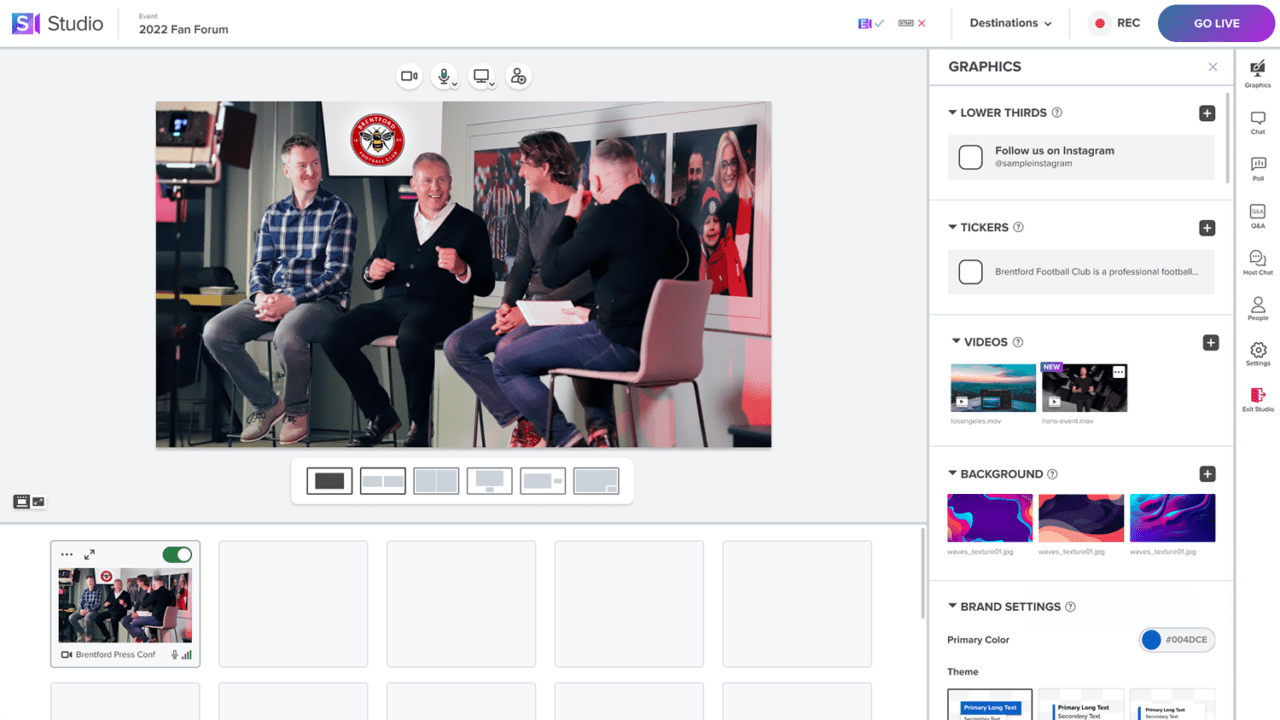Toggle off Brentford Press Conf source switch
The width and height of the screenshot is (1280, 720).
coord(177,554)
